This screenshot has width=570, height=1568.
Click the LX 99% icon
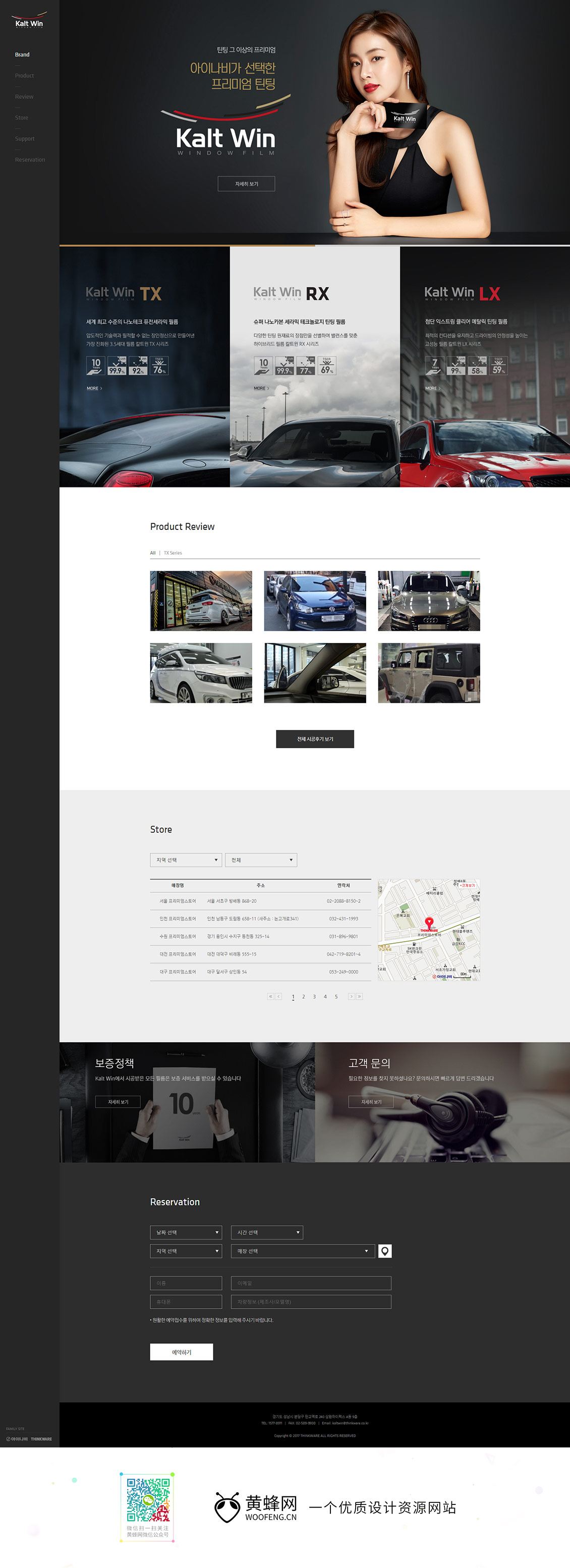click(456, 365)
